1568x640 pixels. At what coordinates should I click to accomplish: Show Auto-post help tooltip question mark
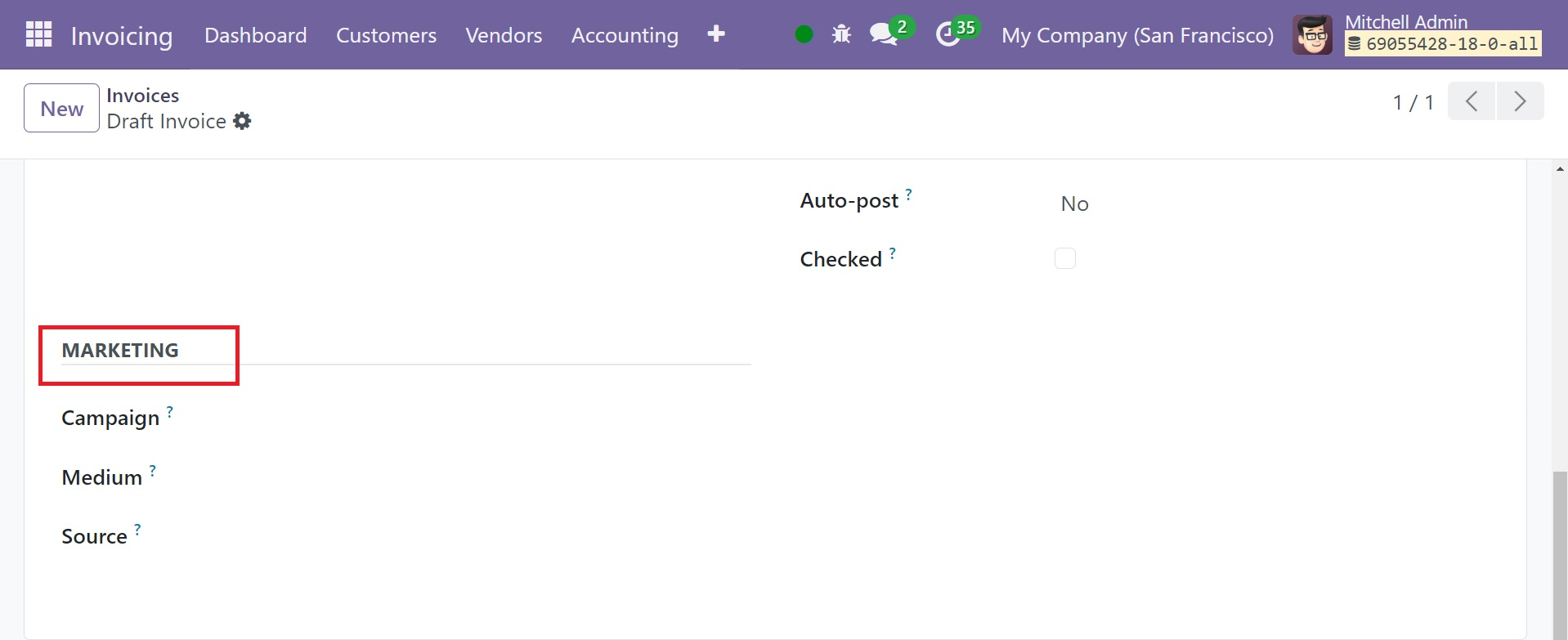(x=908, y=194)
